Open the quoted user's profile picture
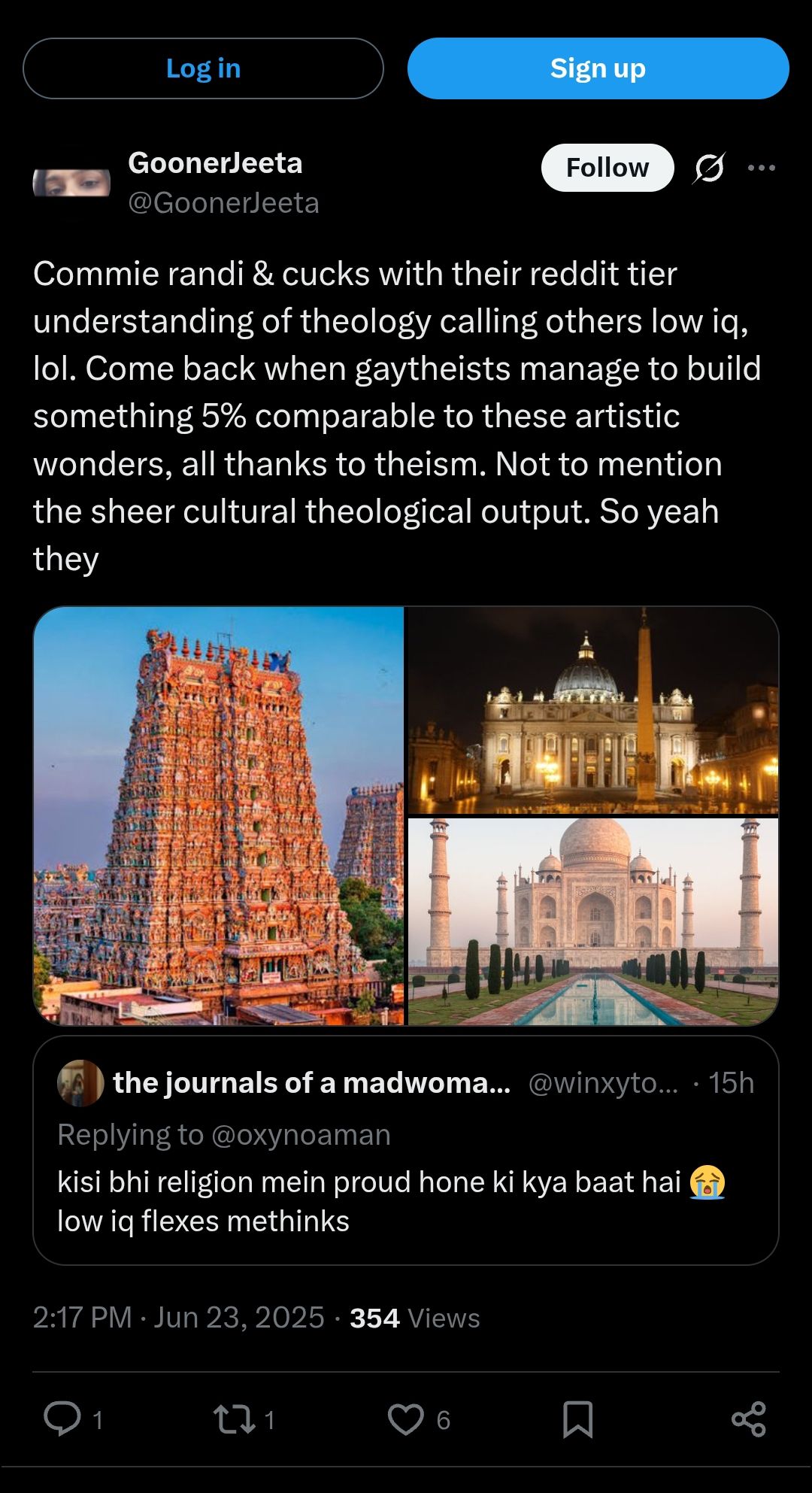The width and height of the screenshot is (812, 1493). [x=80, y=1083]
